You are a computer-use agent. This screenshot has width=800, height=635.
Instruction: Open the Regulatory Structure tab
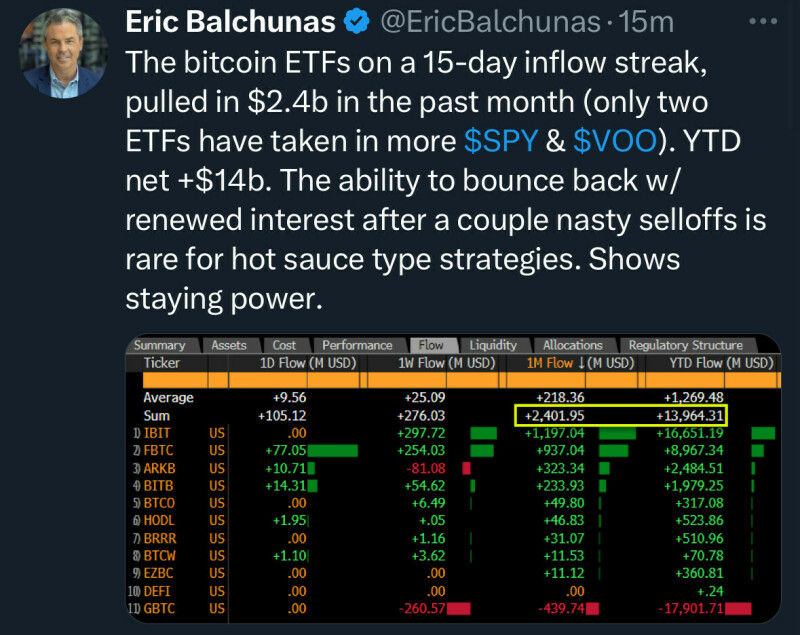coord(685,345)
